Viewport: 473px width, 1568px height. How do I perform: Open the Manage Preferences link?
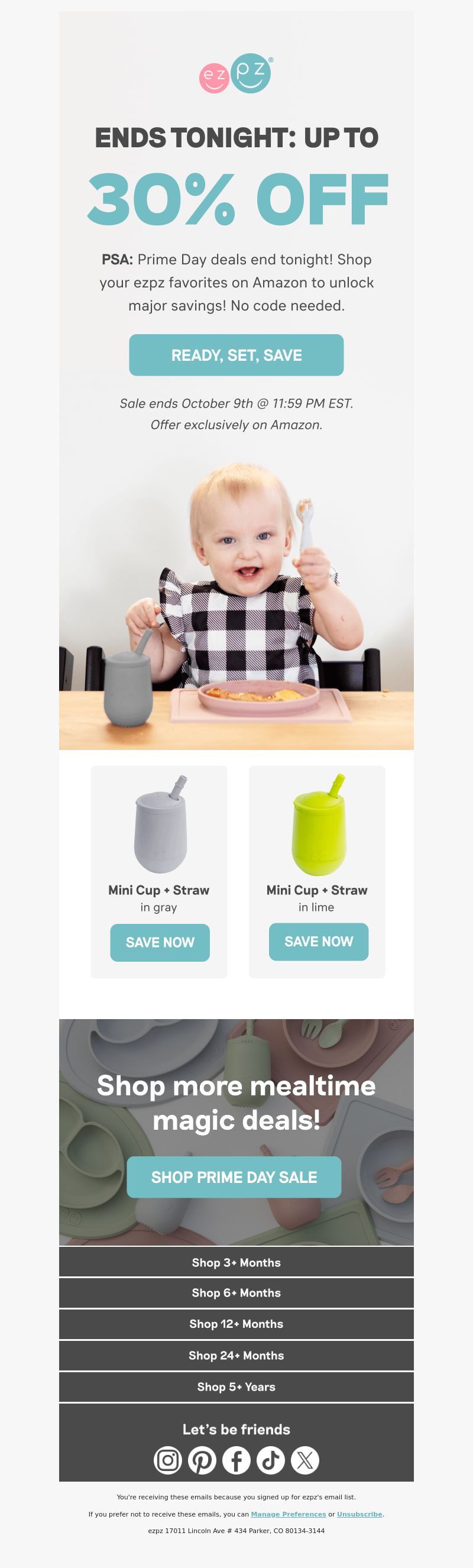pyautogui.click(x=288, y=1514)
